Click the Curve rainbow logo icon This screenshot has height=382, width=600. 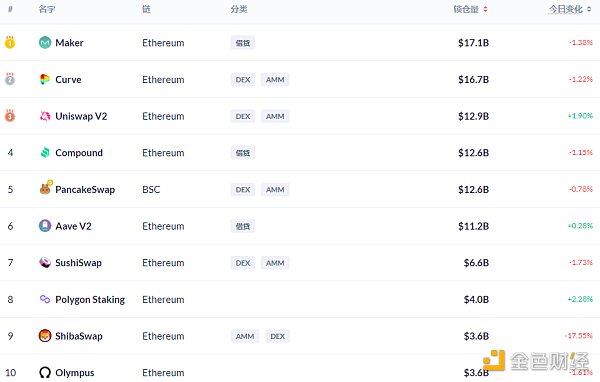tap(45, 79)
